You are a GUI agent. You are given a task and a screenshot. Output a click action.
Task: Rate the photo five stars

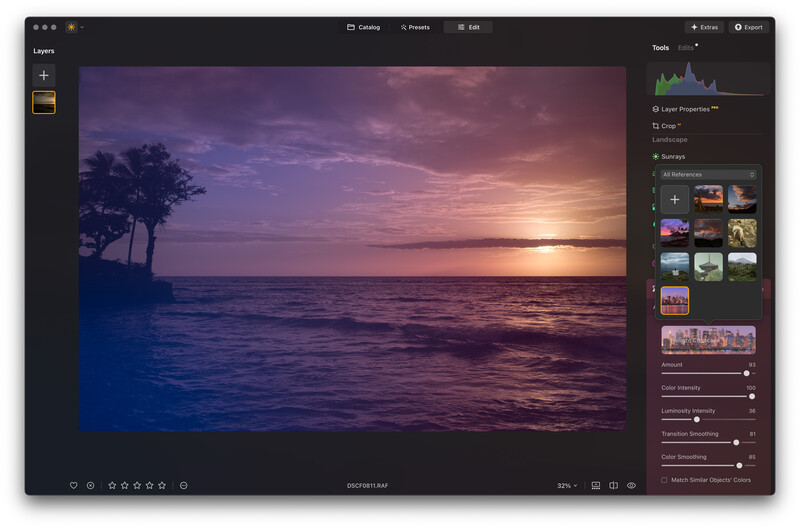click(x=162, y=485)
